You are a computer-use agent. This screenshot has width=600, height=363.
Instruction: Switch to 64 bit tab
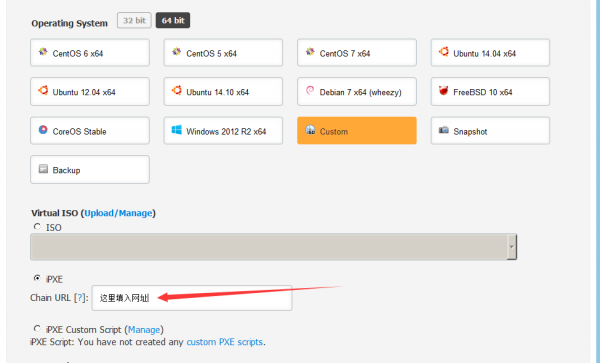point(173,20)
